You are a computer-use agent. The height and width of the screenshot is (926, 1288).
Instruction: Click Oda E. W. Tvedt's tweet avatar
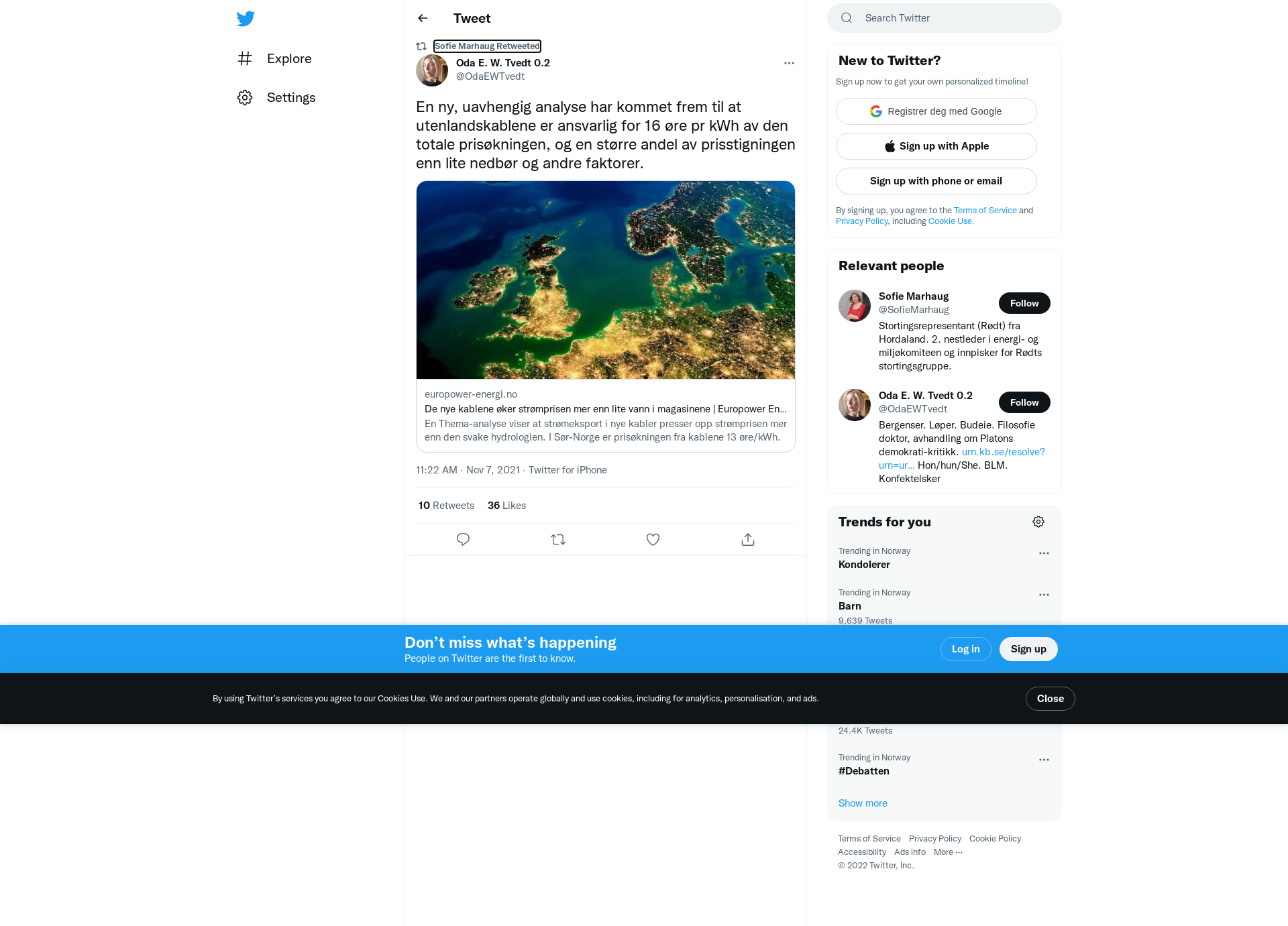pyautogui.click(x=432, y=70)
